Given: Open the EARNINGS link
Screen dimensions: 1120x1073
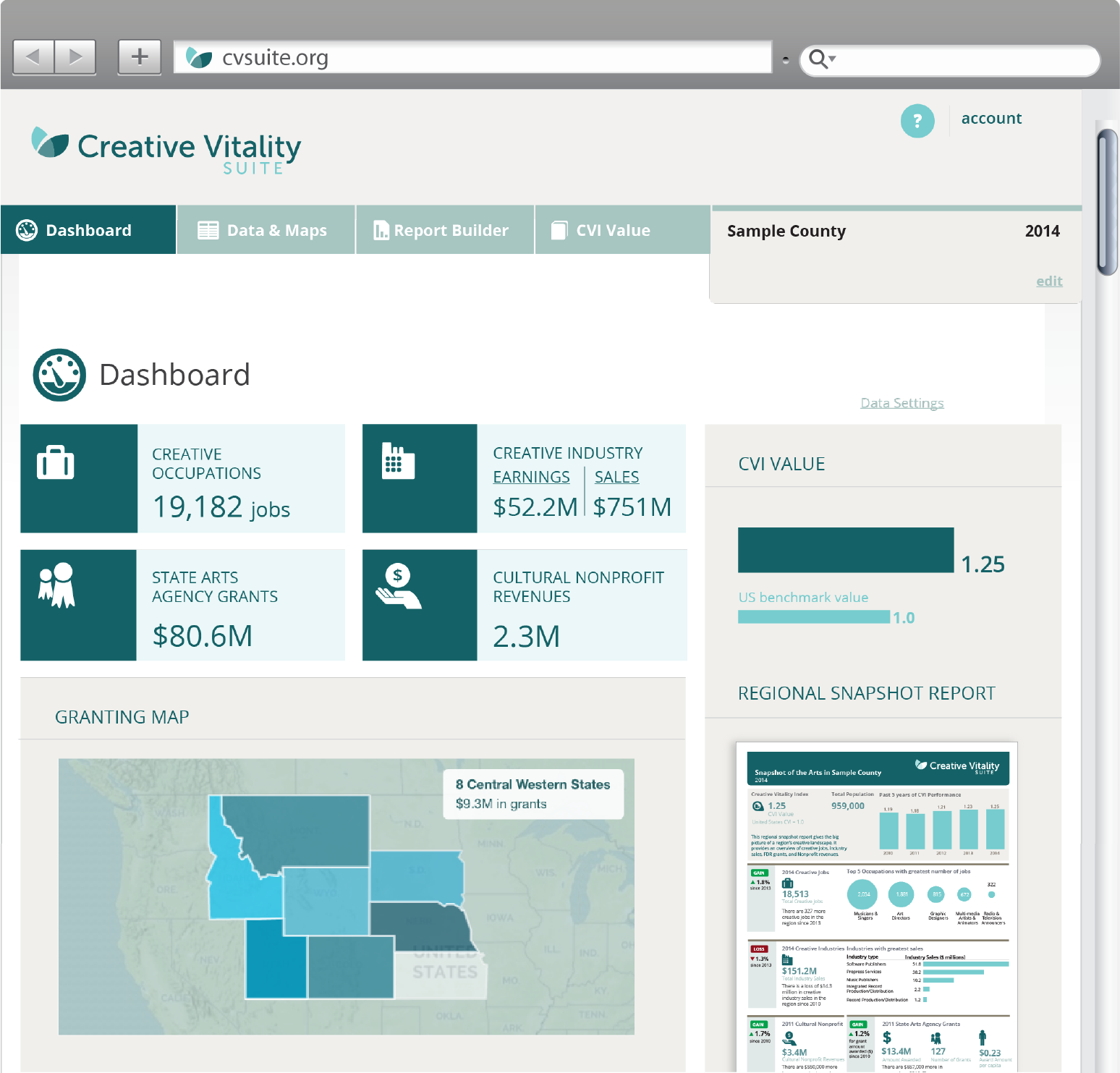Looking at the screenshot, I should click(x=532, y=478).
